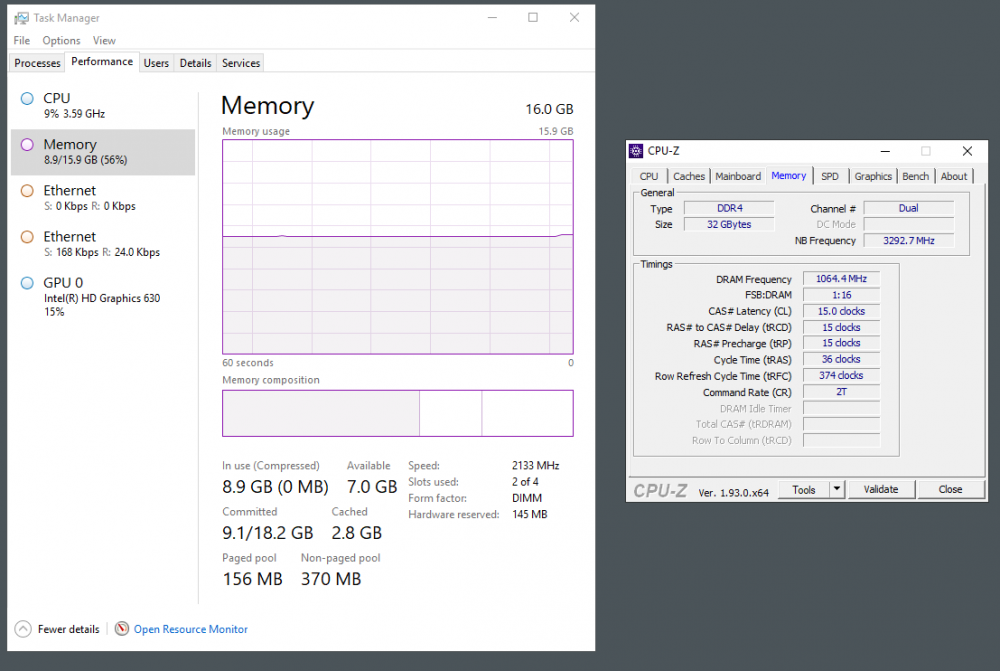Click the Cycle Time 36 clocks field
Screen dimensions: 1000x671
841,359
